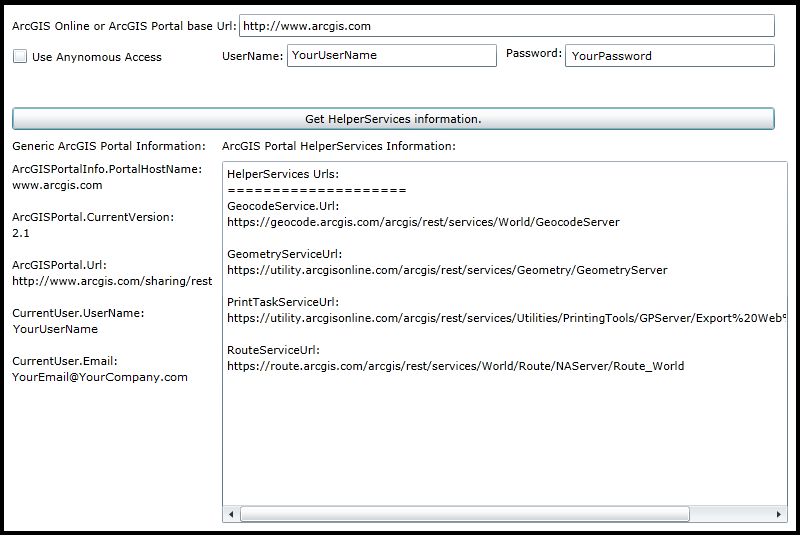Click the 'RouteServiceUrl:' label
800x535 pixels.
tap(273, 349)
